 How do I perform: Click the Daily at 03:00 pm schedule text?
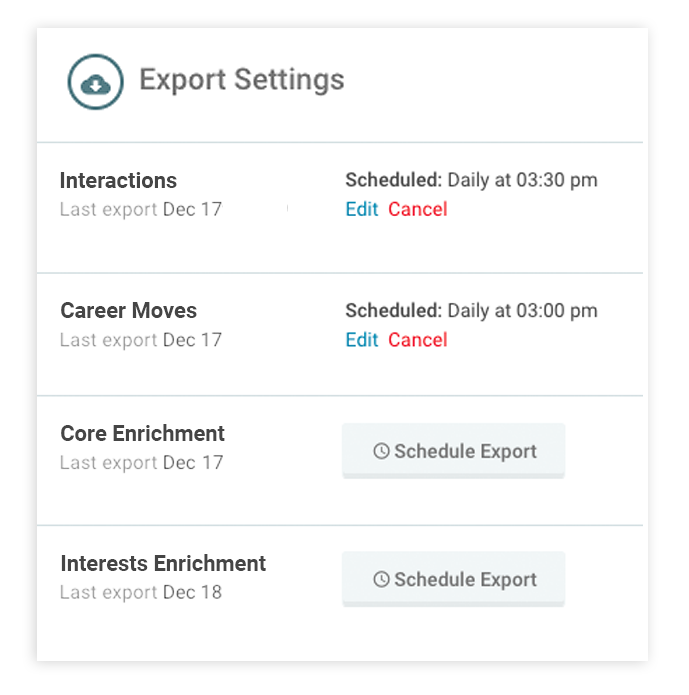pyautogui.click(x=522, y=311)
